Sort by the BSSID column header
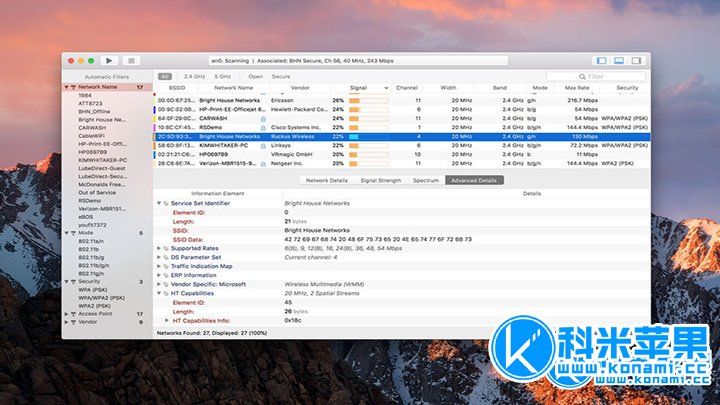This screenshot has height=405, width=720. (177, 88)
